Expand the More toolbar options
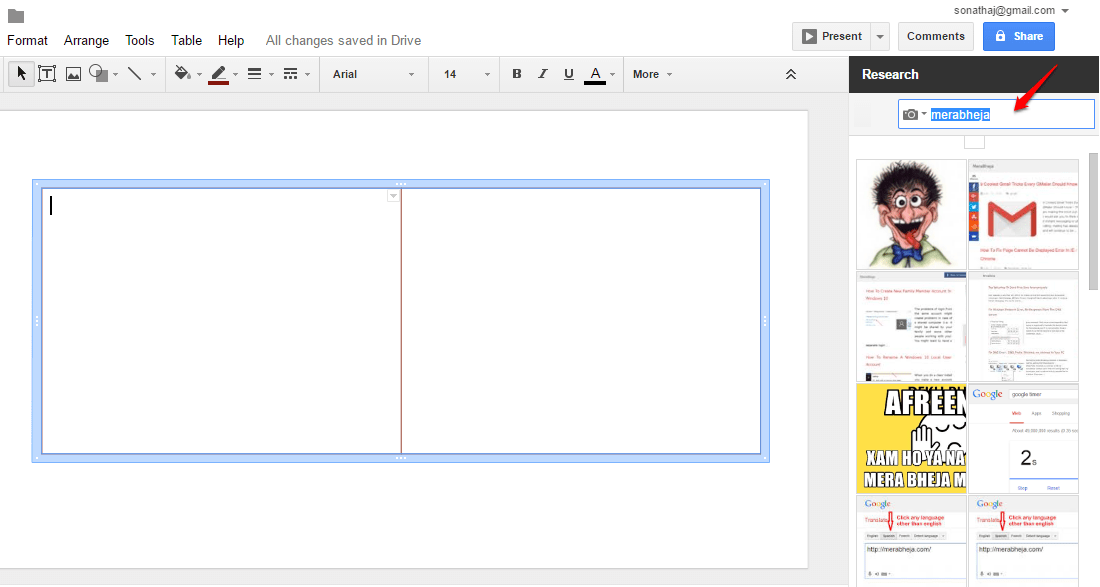The width and height of the screenshot is (1100, 587). [652, 74]
